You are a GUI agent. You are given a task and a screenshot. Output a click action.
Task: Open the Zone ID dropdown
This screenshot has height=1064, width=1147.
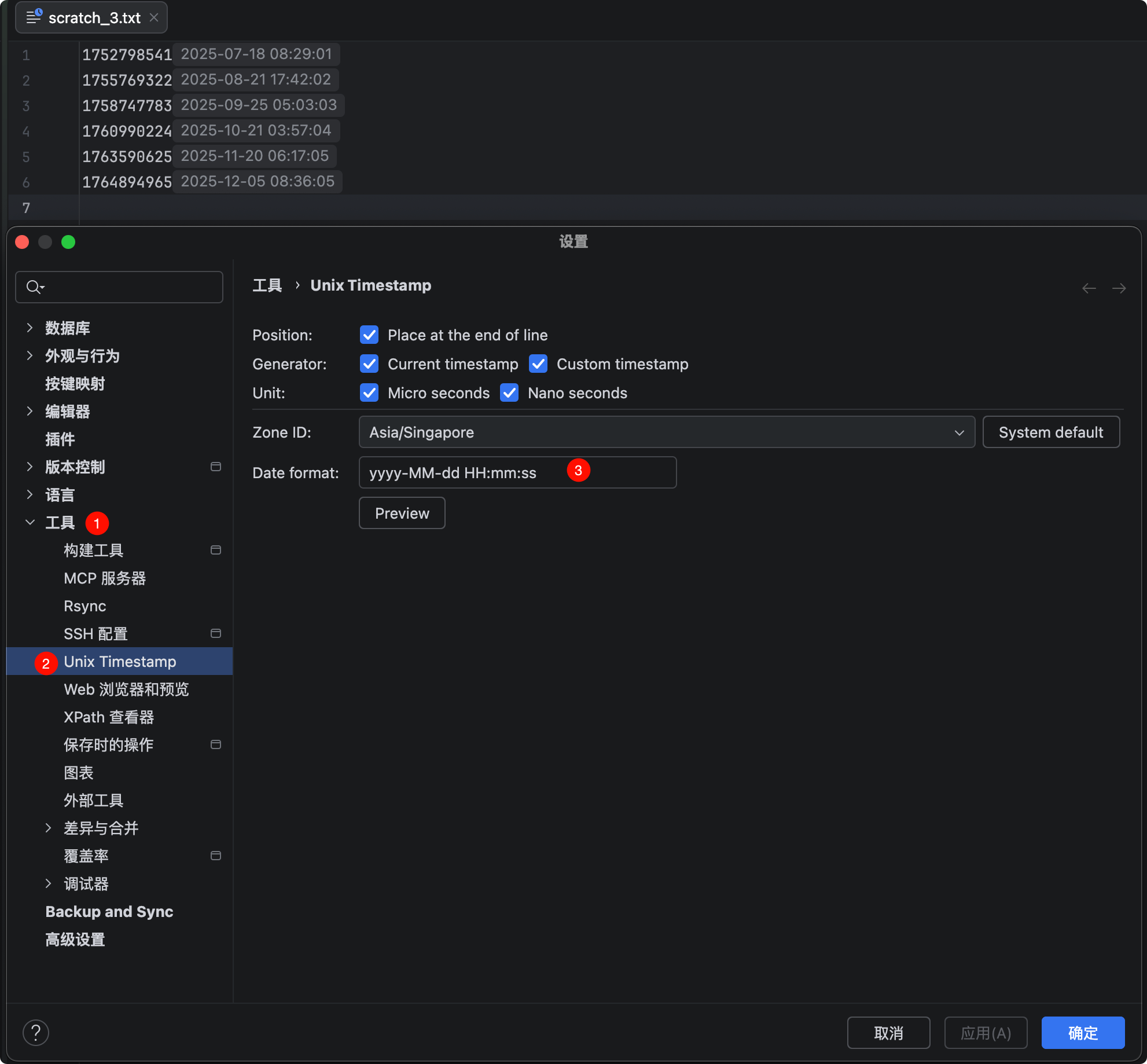point(666,432)
